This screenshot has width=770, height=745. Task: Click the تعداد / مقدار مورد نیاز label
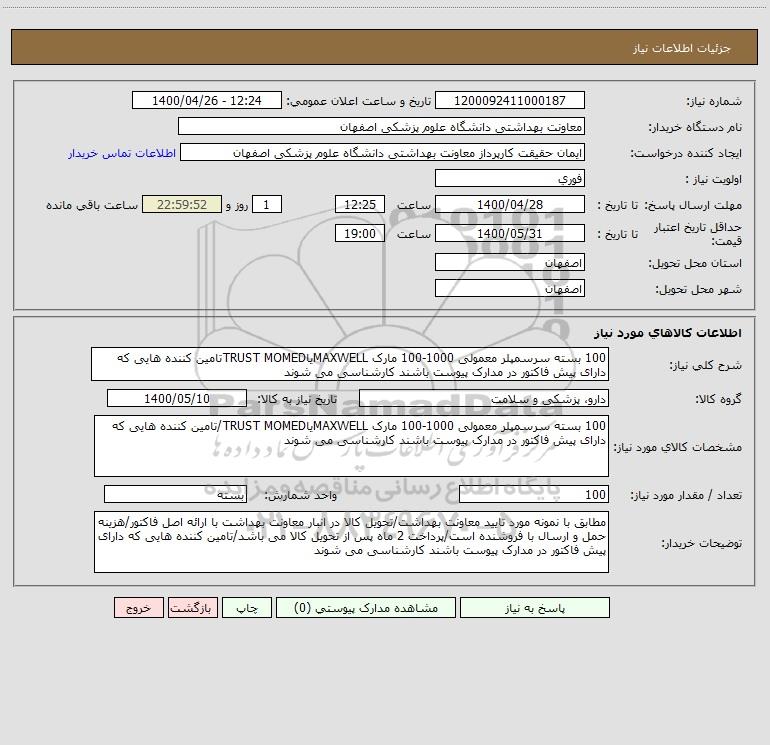click(686, 496)
